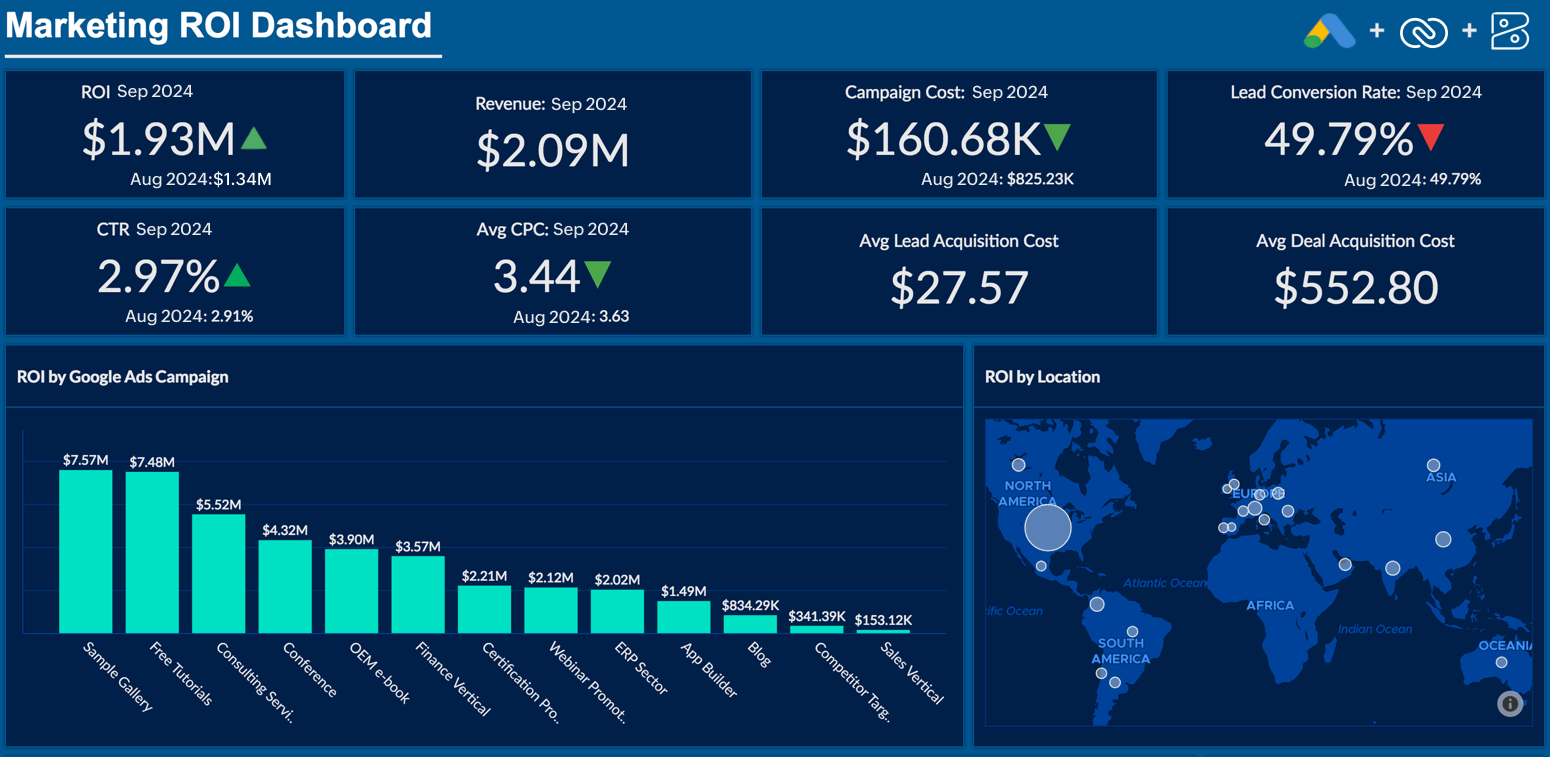The image size is (1550, 757).
Task: Click the Avg CPC value 3.44
Action: [537, 276]
